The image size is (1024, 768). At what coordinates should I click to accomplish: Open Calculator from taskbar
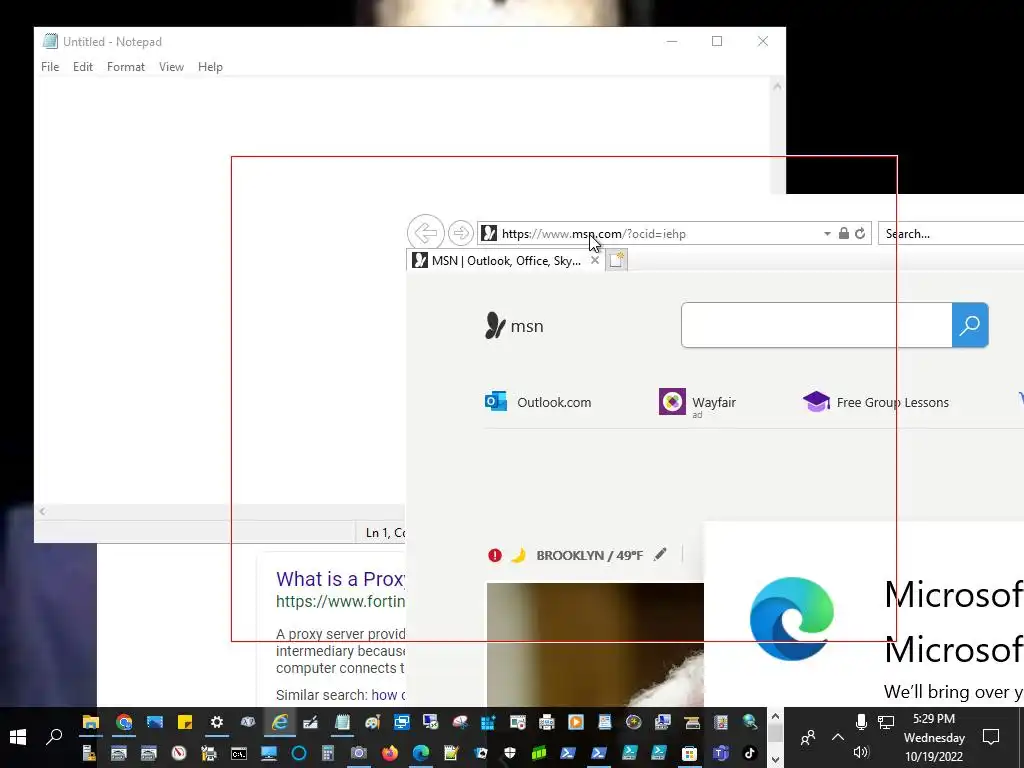(328, 754)
